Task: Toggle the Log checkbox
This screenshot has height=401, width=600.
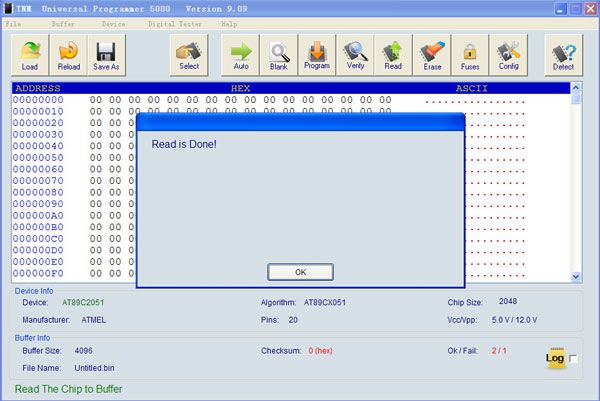Action: [x=573, y=359]
